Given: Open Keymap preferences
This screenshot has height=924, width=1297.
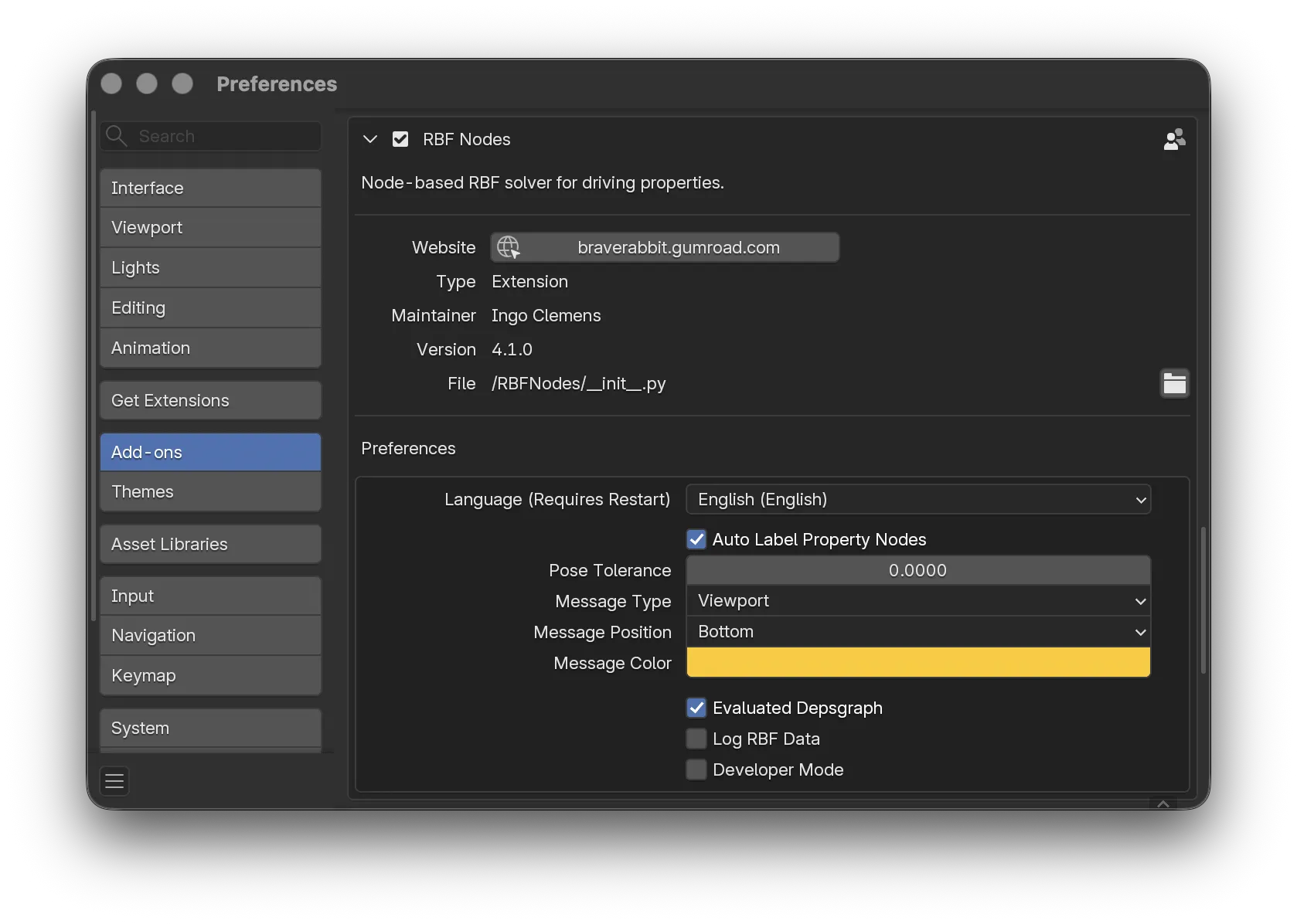Looking at the screenshot, I should click(x=210, y=676).
